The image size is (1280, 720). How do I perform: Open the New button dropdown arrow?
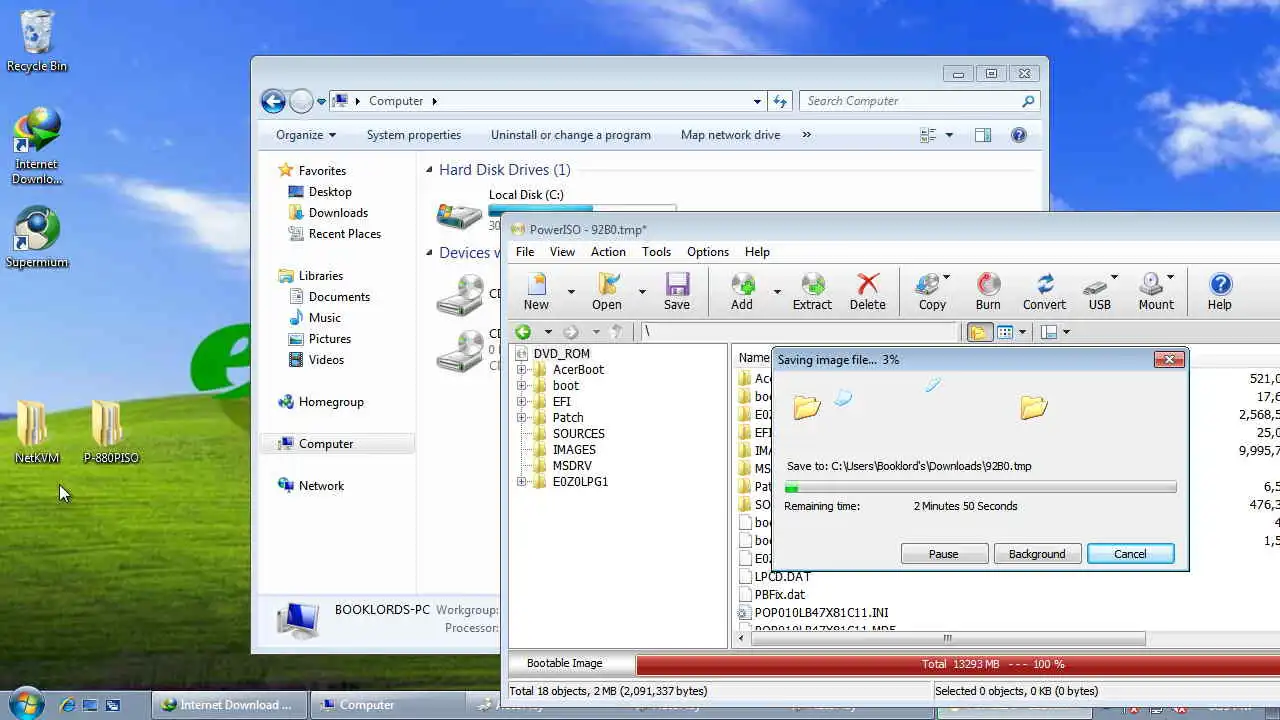click(x=571, y=292)
